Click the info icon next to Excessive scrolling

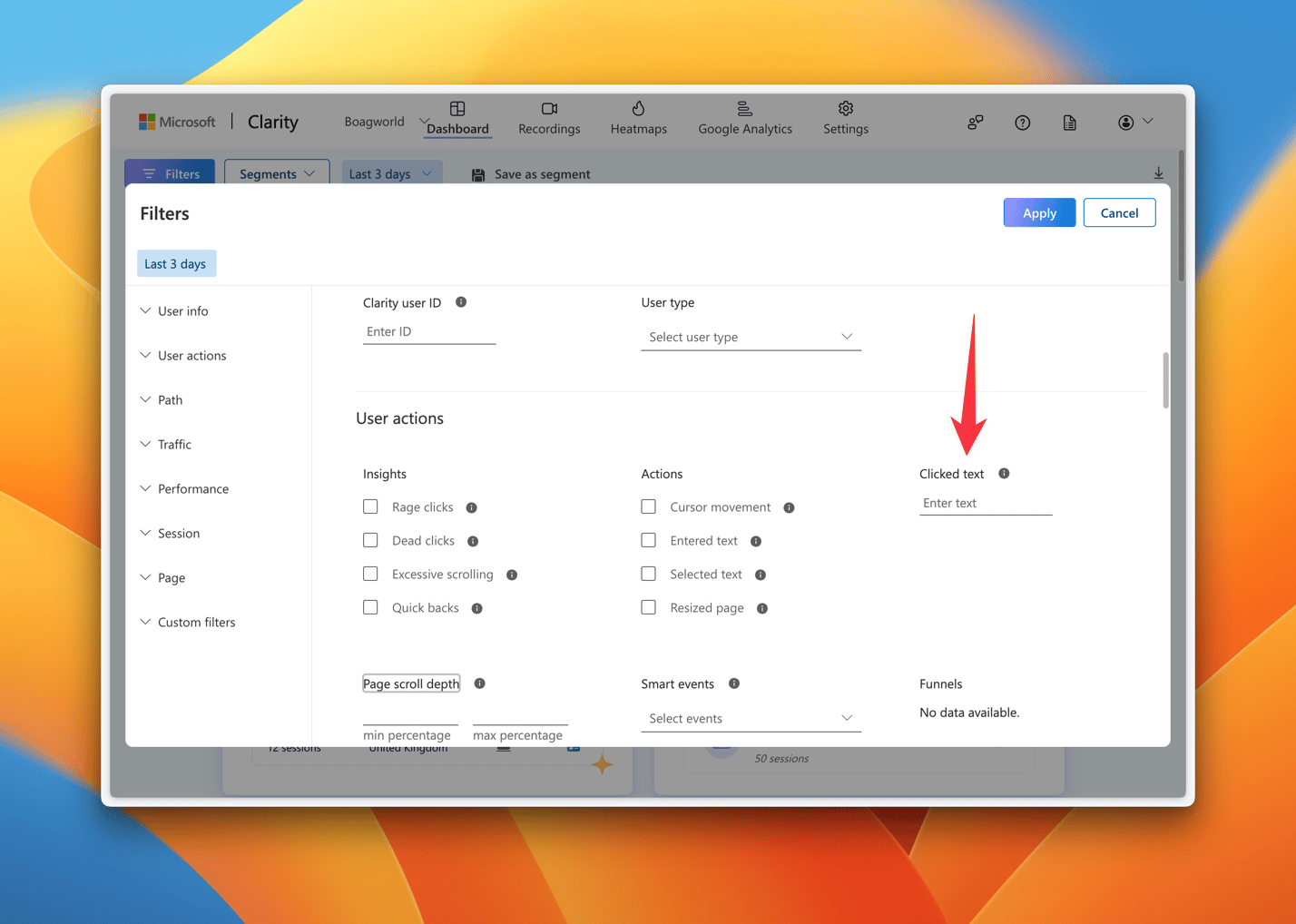click(512, 575)
